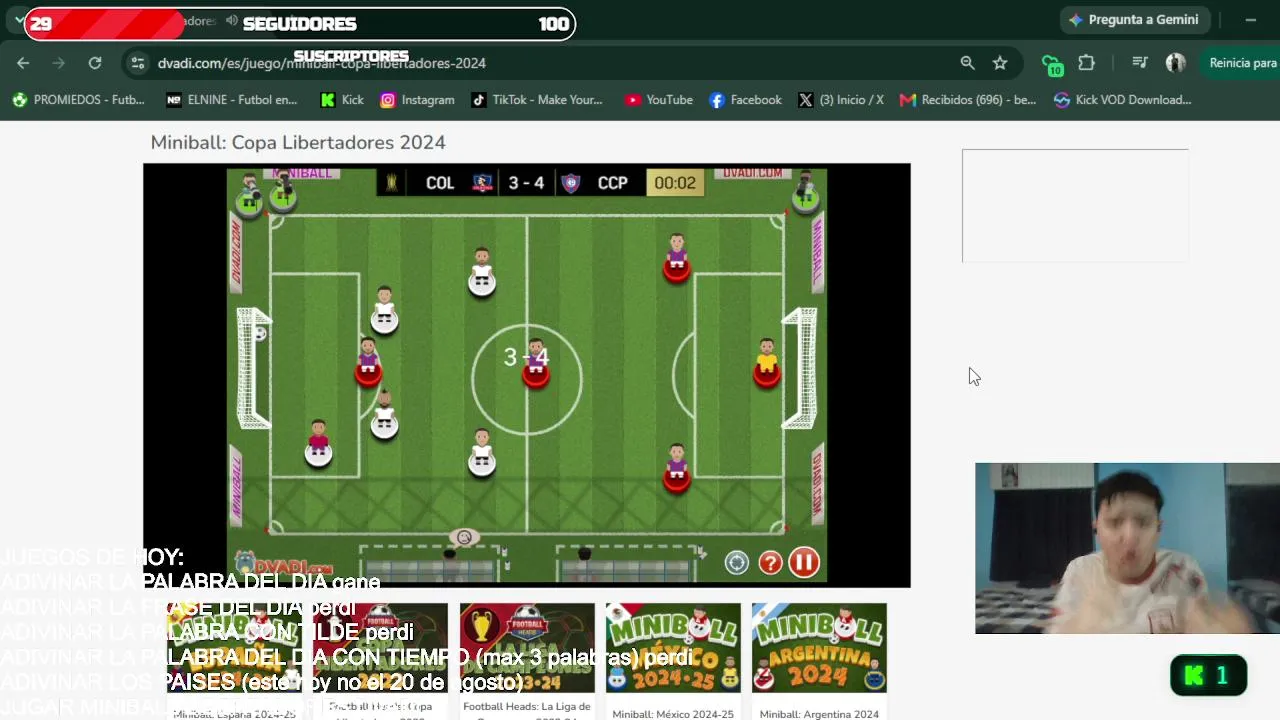Open the Football Heads La Liga thumbnail
This screenshot has height=720, width=1280.
pyautogui.click(x=527, y=648)
